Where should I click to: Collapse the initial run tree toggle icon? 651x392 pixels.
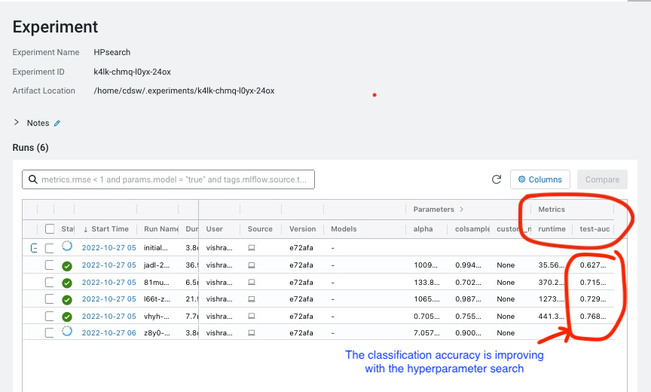tap(34, 248)
